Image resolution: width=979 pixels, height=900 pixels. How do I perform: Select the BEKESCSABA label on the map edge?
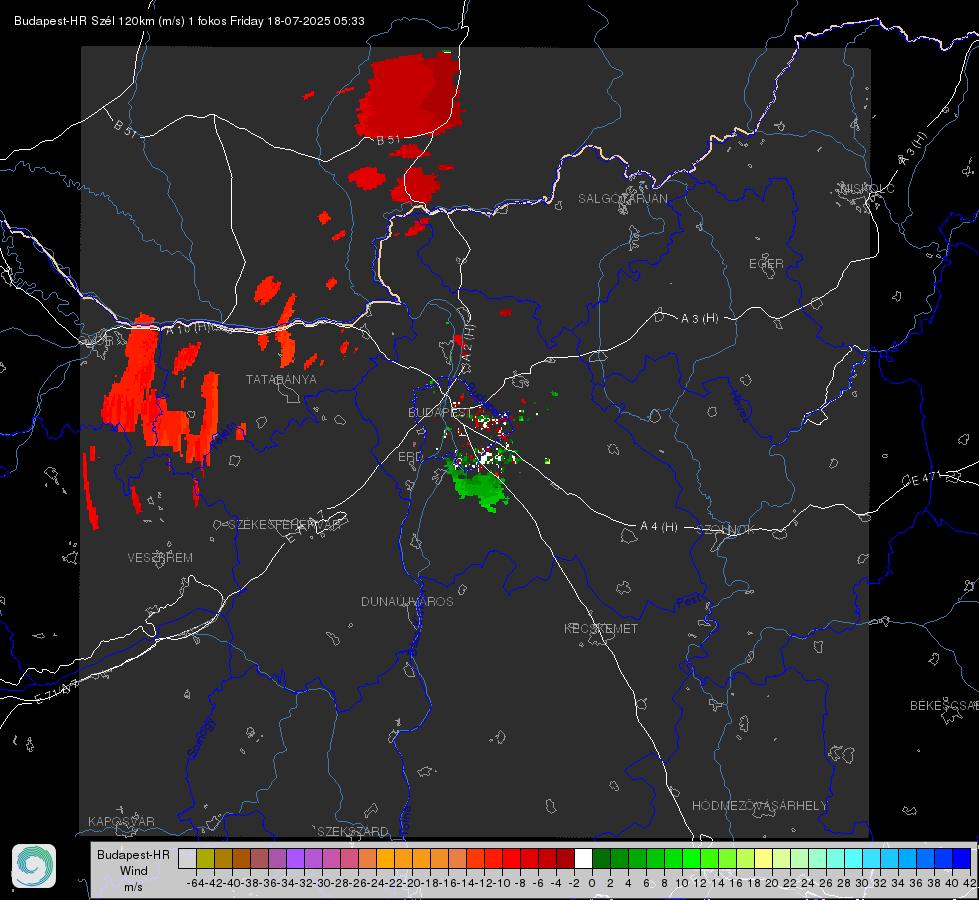tap(944, 706)
